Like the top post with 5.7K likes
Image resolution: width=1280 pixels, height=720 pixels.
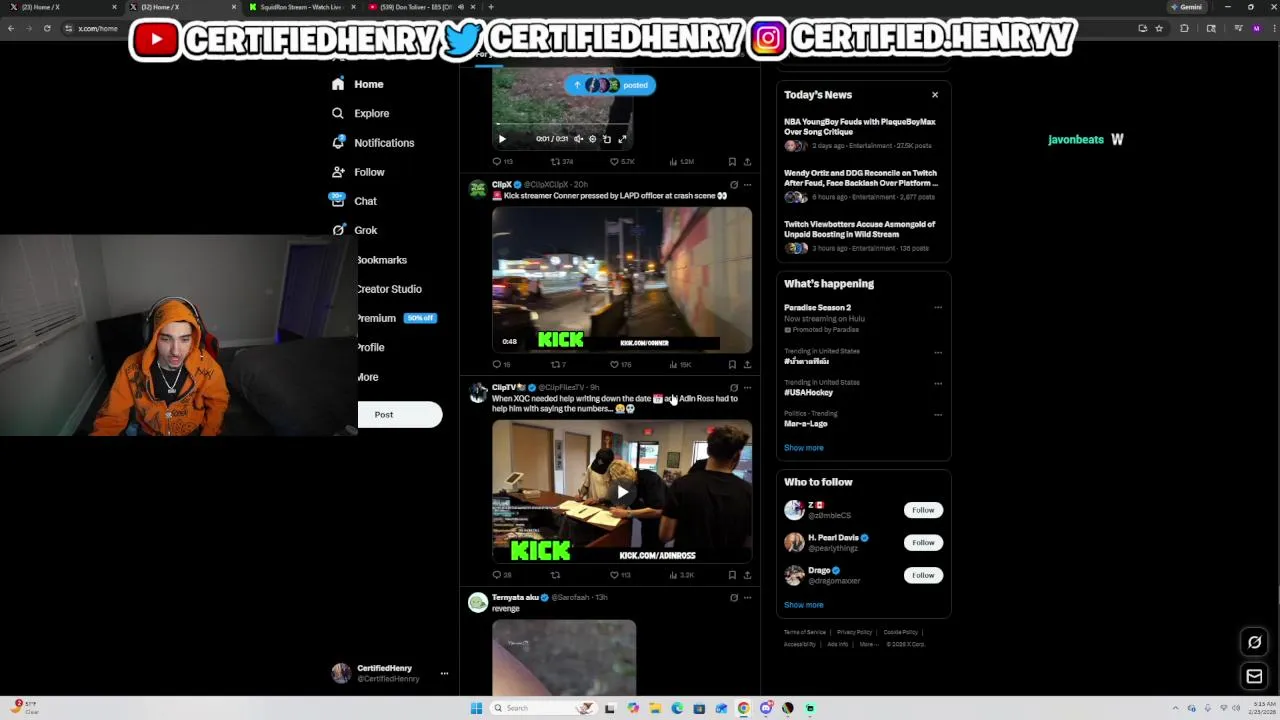point(621,161)
